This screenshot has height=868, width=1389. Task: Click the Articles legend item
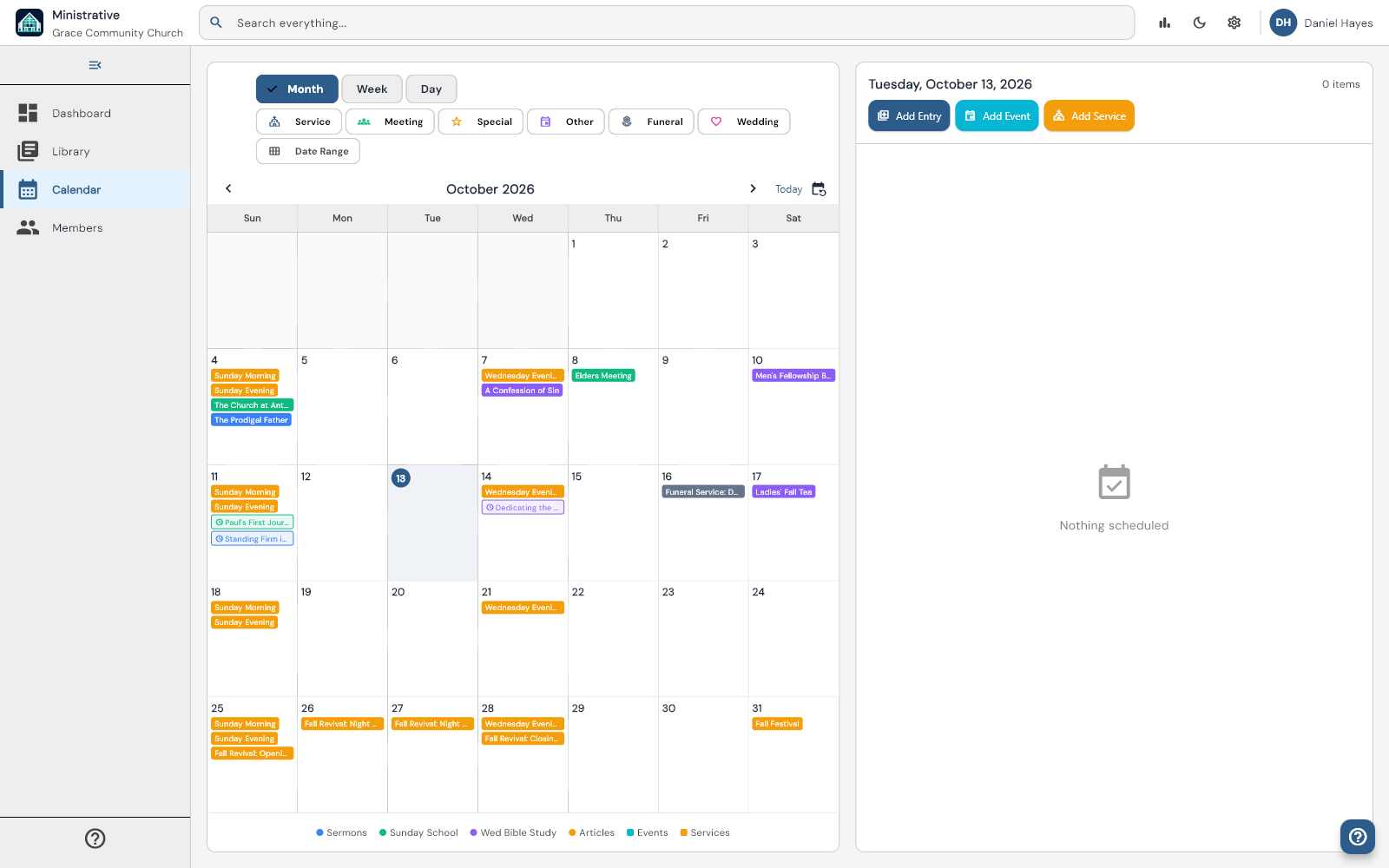[591, 832]
